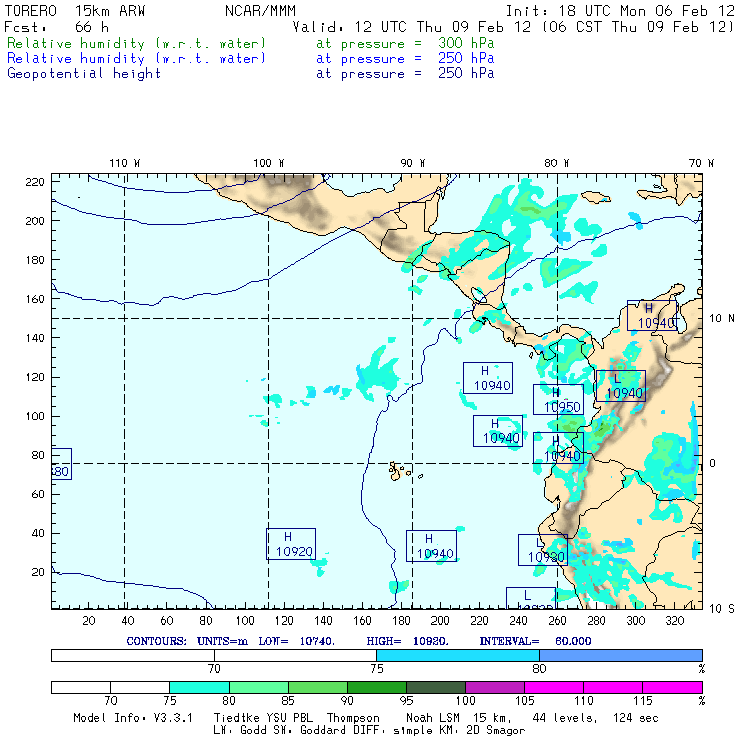Click vertical axis tick label "100"
The height and width of the screenshot is (740, 740).
[x=35, y=416]
